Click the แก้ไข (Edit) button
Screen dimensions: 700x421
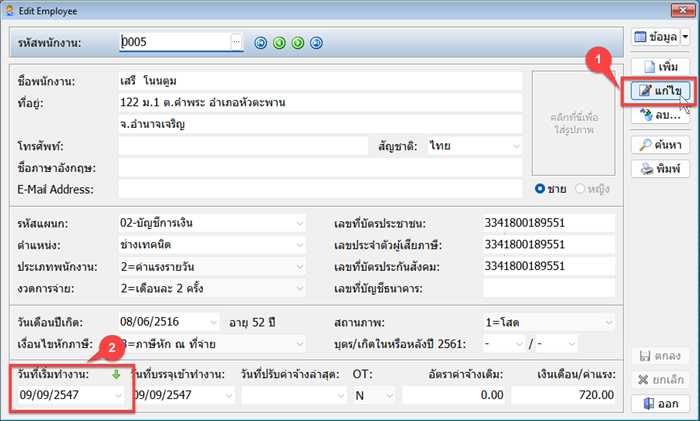pos(655,91)
